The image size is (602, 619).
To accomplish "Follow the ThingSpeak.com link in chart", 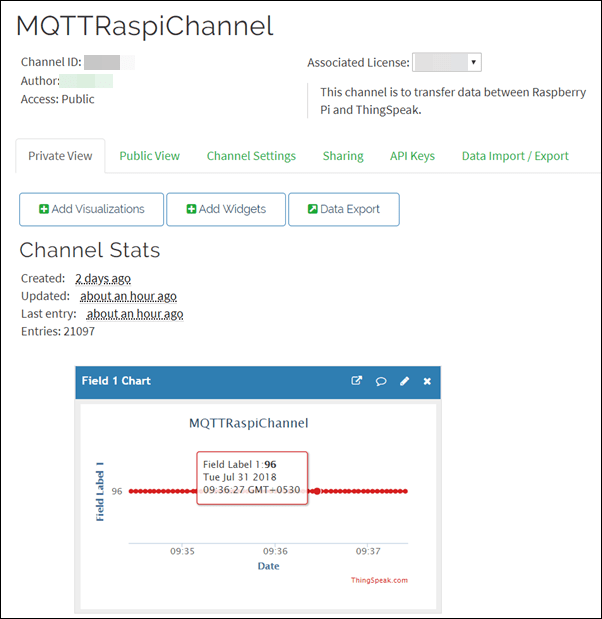I will (379, 580).
